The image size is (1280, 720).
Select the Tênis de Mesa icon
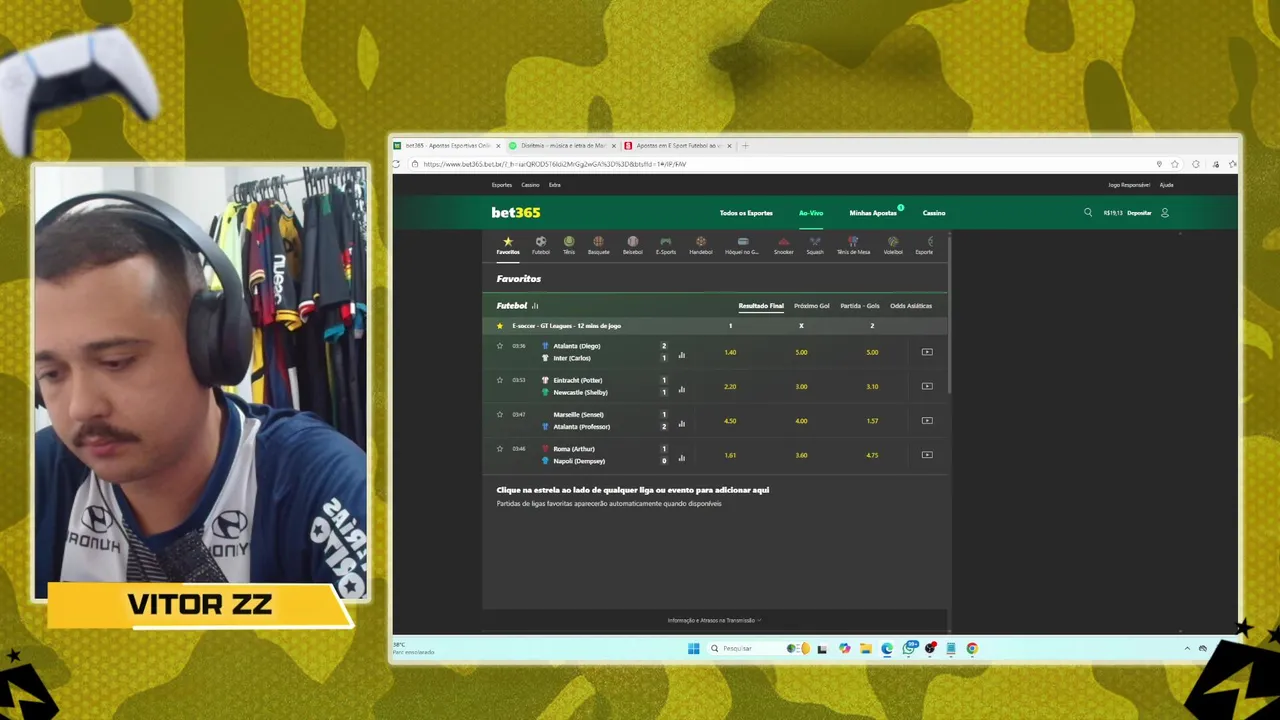tap(853, 245)
